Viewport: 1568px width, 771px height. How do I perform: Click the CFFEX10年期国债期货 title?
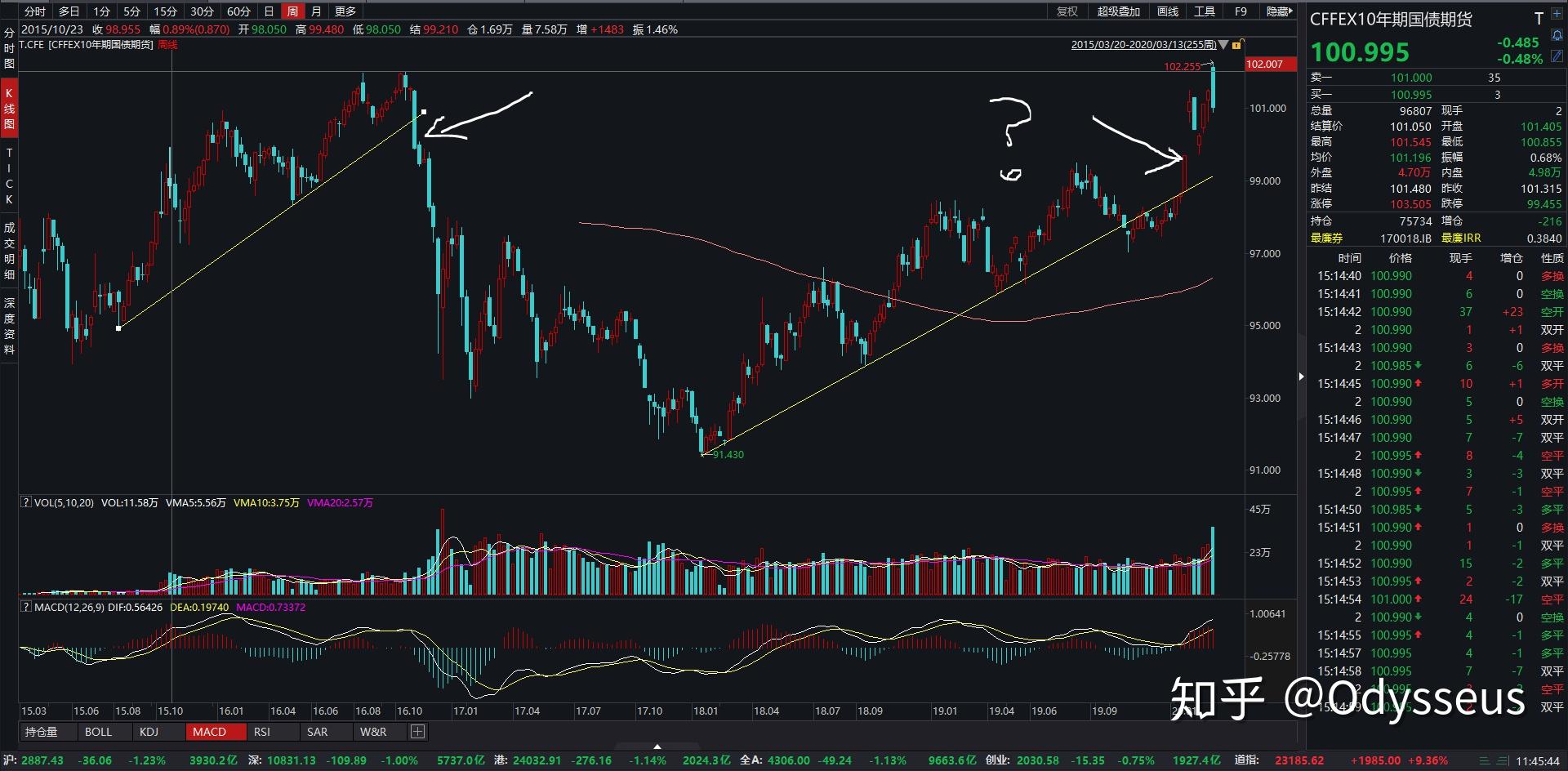tap(1391, 19)
